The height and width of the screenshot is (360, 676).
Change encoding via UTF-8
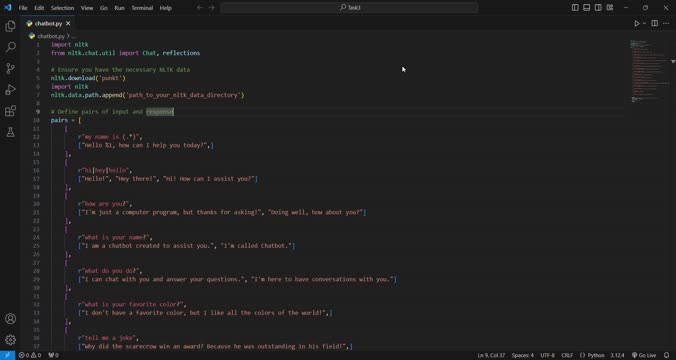[x=548, y=355]
